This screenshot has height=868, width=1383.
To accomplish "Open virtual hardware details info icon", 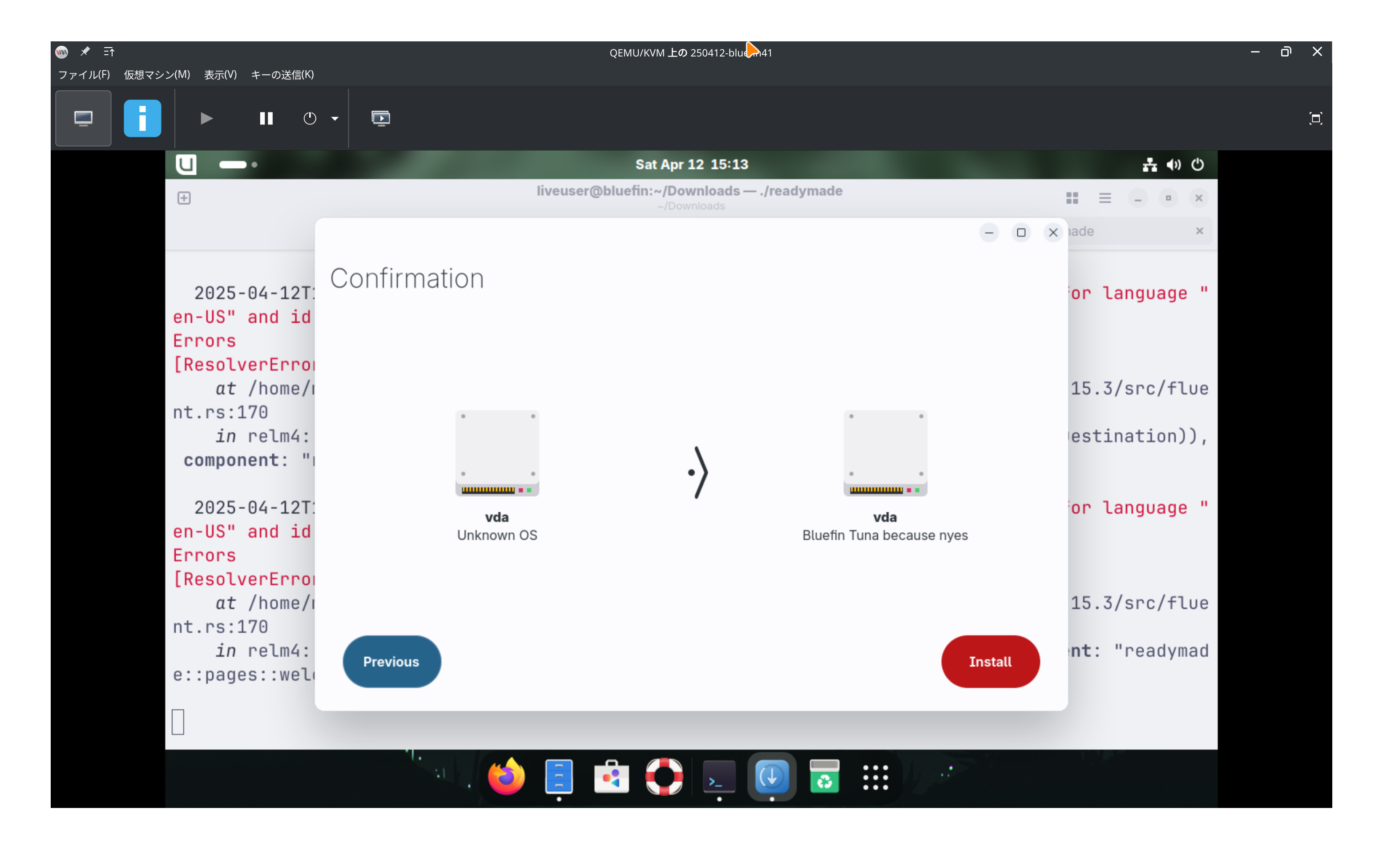I will coord(142,118).
